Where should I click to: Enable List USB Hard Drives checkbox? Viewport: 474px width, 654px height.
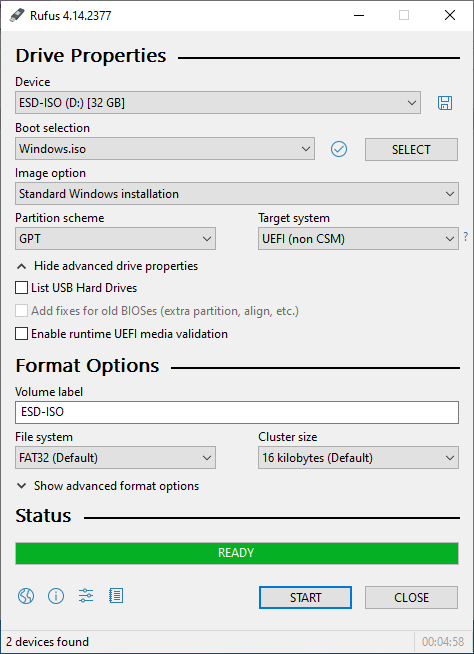click(21, 288)
